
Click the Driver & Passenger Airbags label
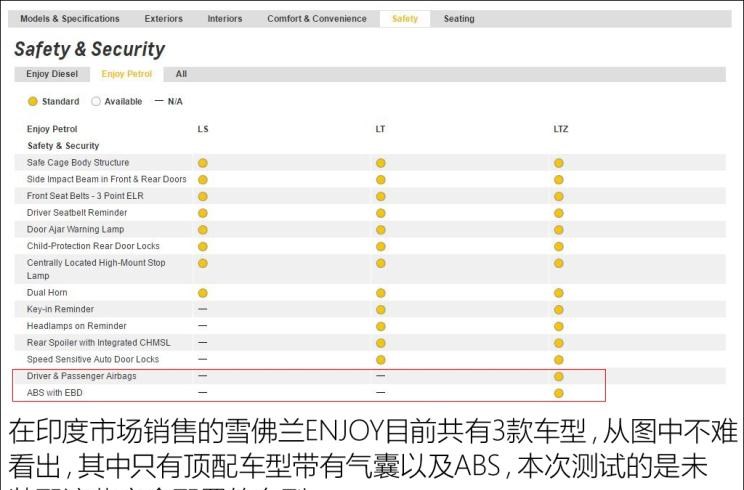(x=82, y=376)
